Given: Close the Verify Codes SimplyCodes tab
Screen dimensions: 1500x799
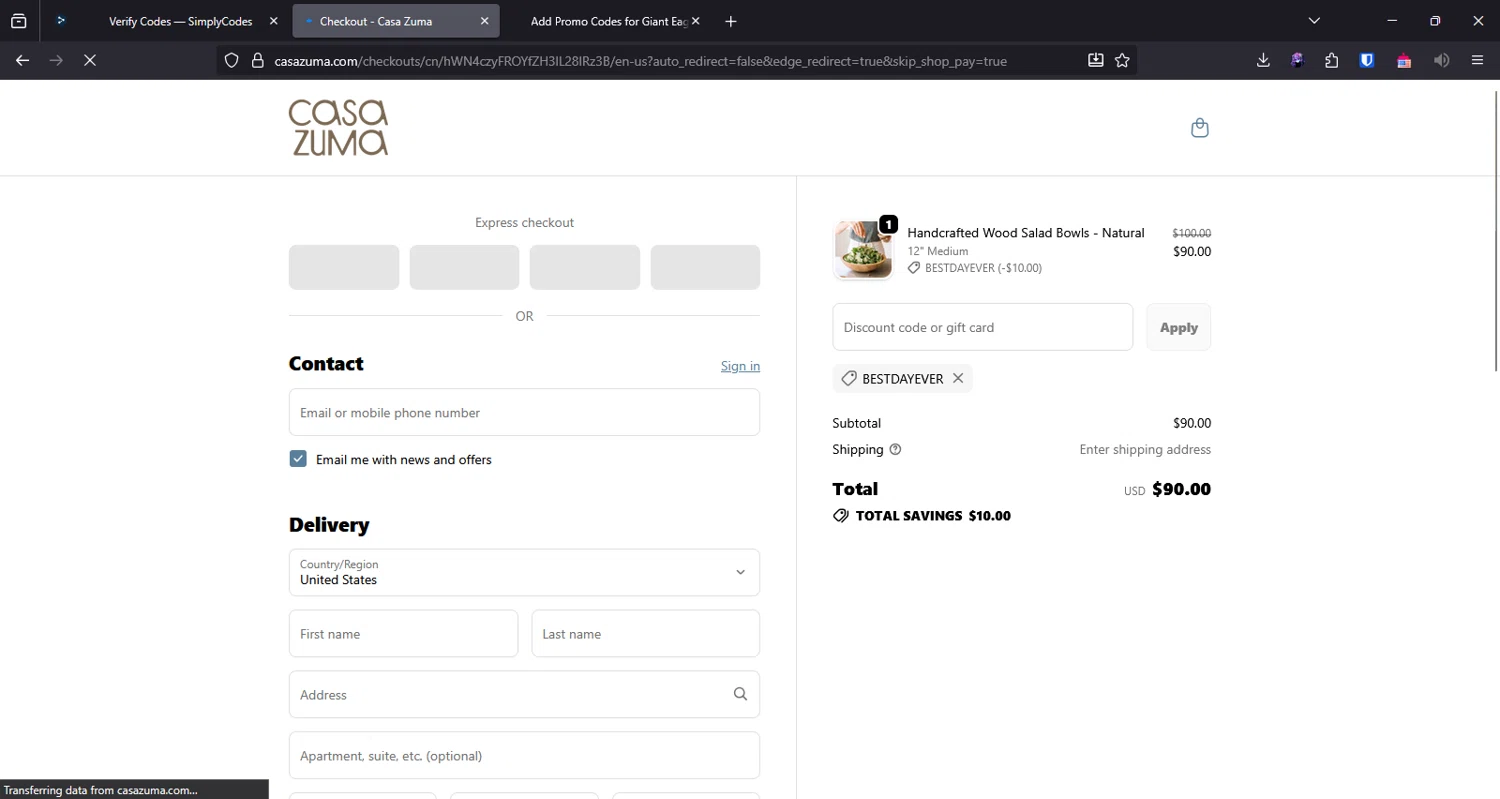Looking at the screenshot, I should [274, 21].
